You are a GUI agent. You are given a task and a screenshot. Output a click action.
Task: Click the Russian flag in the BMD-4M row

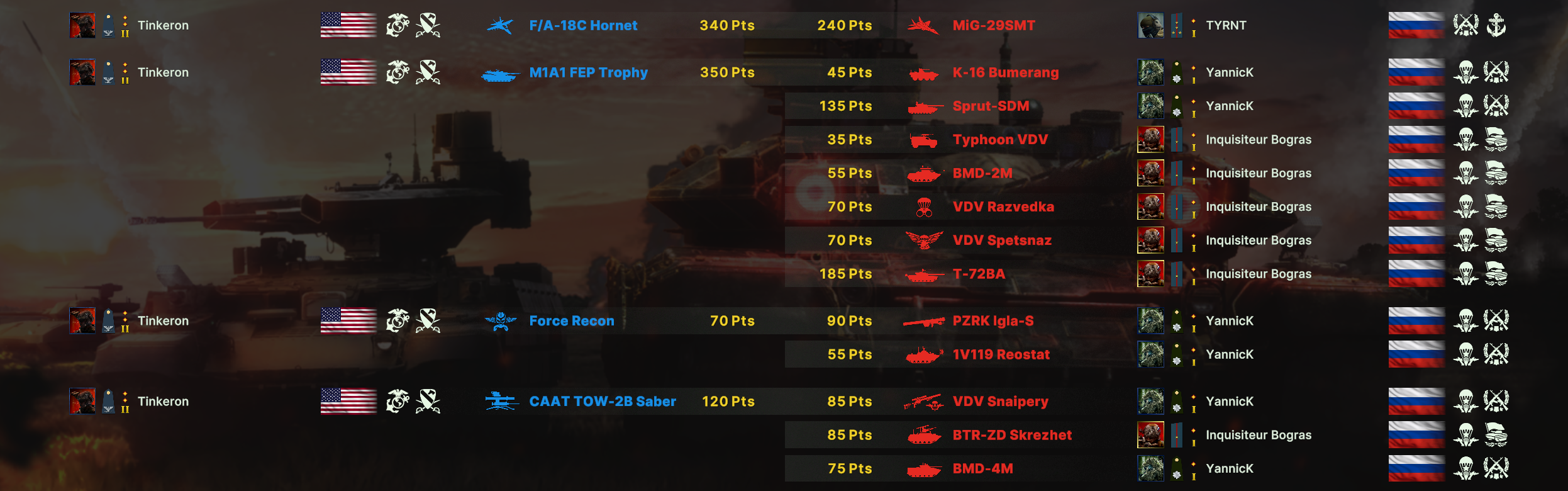(1416, 468)
